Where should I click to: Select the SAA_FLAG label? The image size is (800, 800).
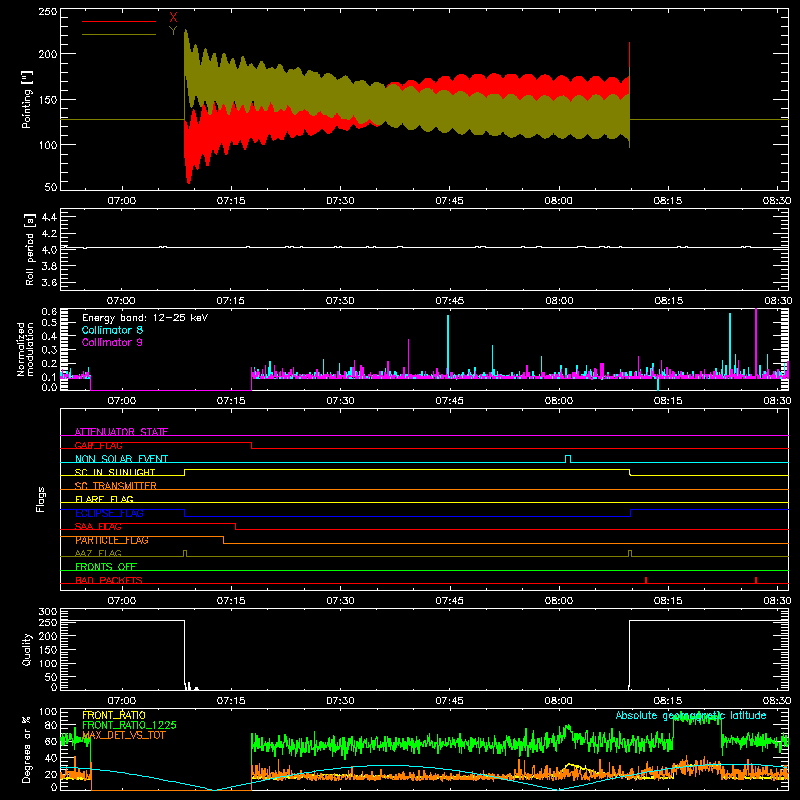click(98, 526)
